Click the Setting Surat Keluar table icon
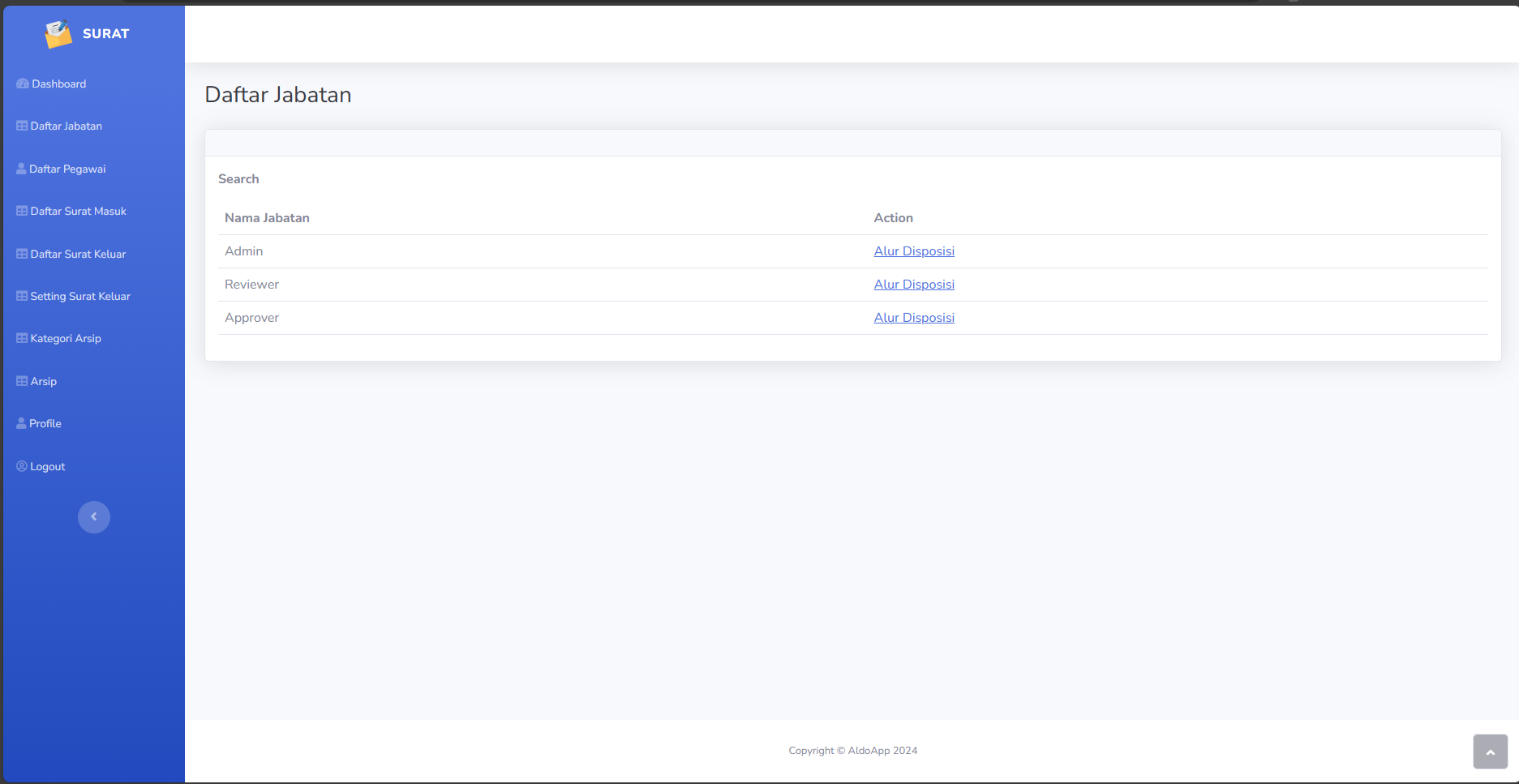 (22, 296)
